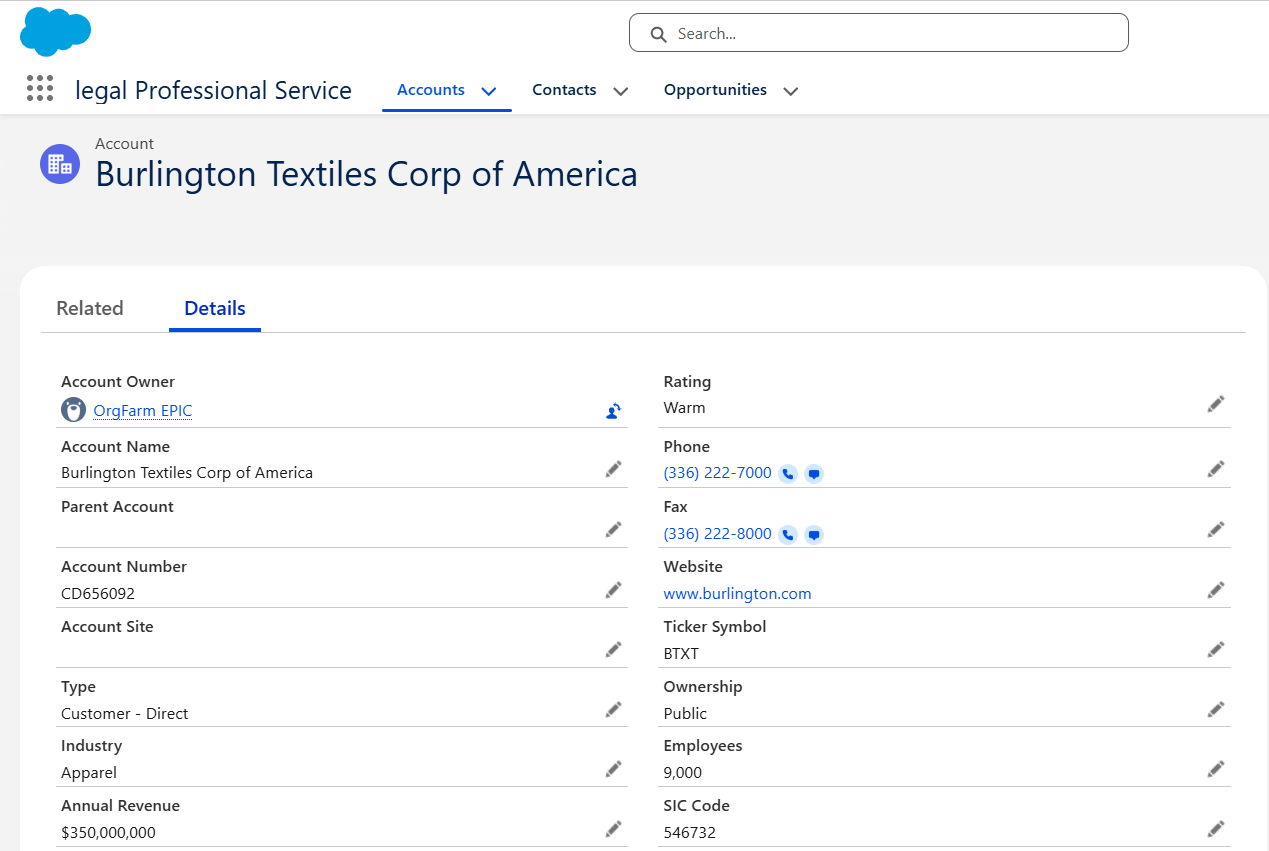Edit the Industry field pencil

pyautogui.click(x=614, y=769)
